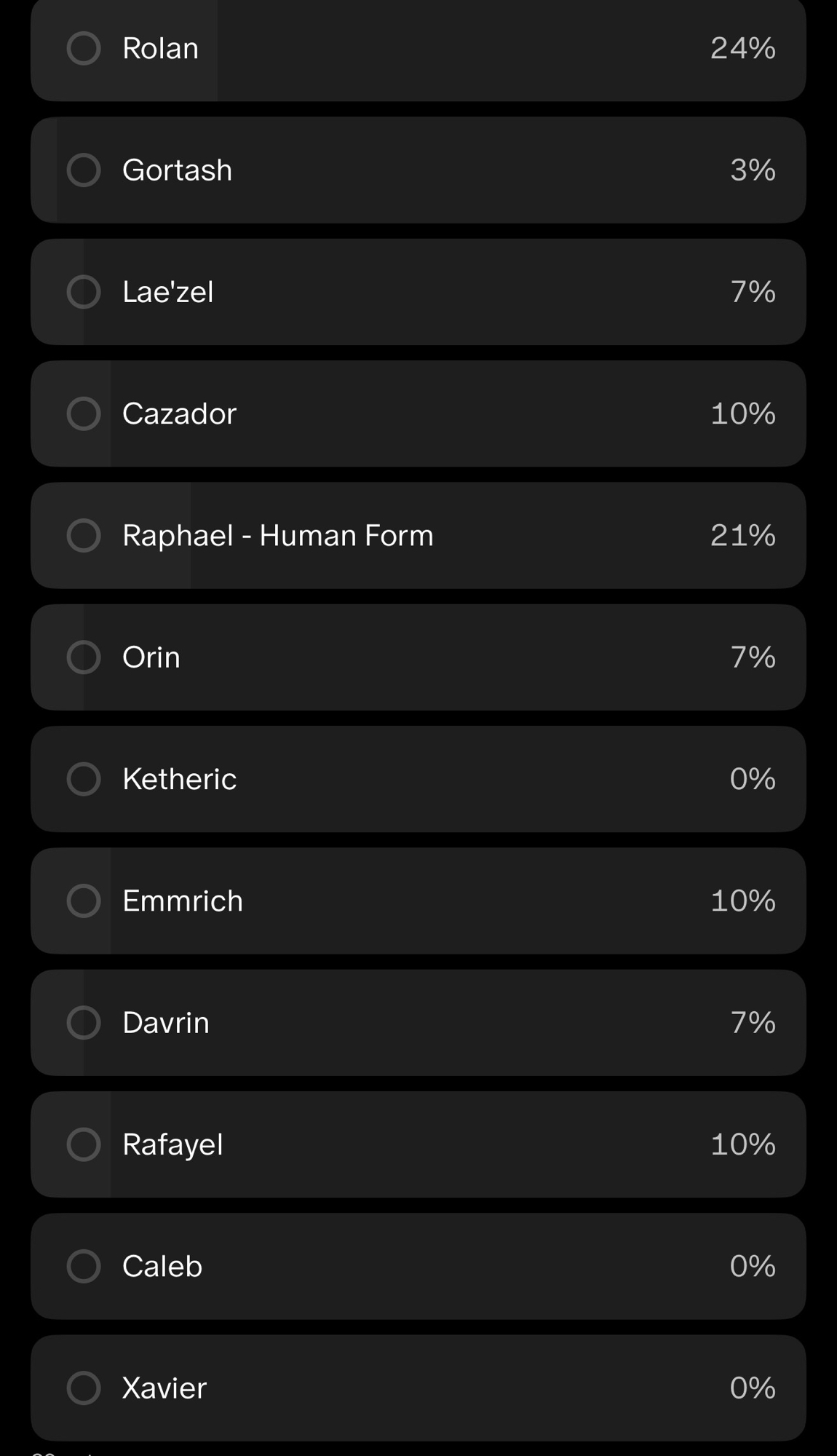
Task: Choose Ketheric's radio circle
Action: pyautogui.click(x=84, y=779)
